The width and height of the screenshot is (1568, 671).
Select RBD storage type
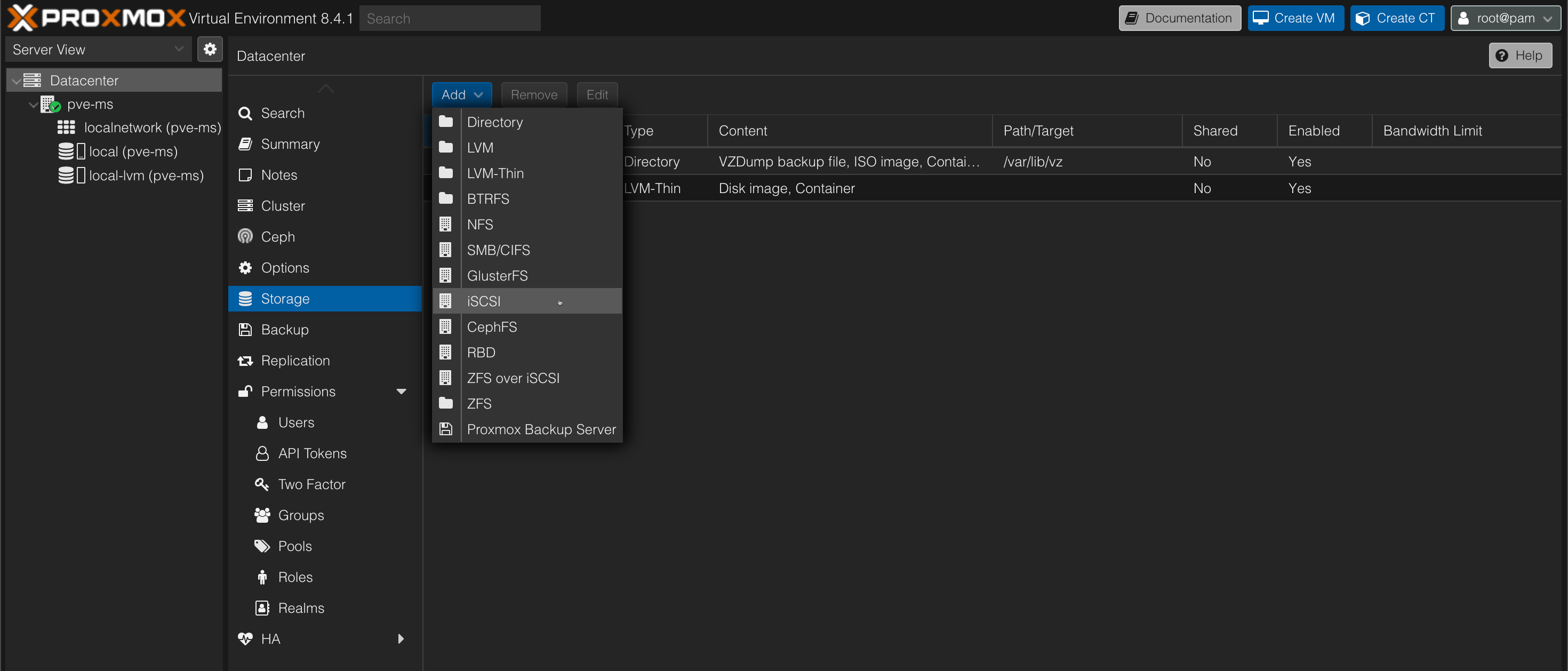tap(527, 353)
